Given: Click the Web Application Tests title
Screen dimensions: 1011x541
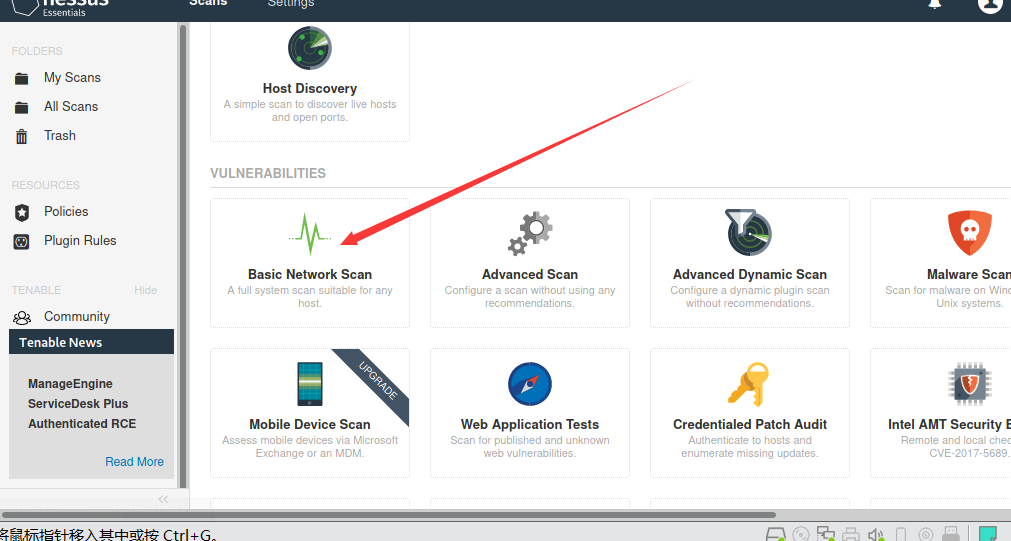Looking at the screenshot, I should pyautogui.click(x=530, y=424).
